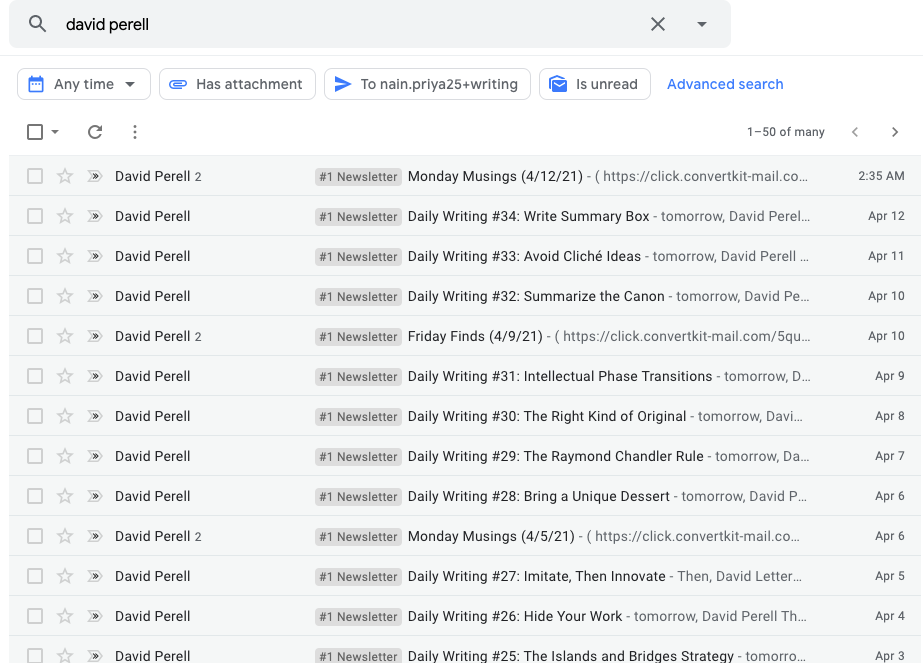
Task: Go to older results page arrow
Action: tap(895, 132)
